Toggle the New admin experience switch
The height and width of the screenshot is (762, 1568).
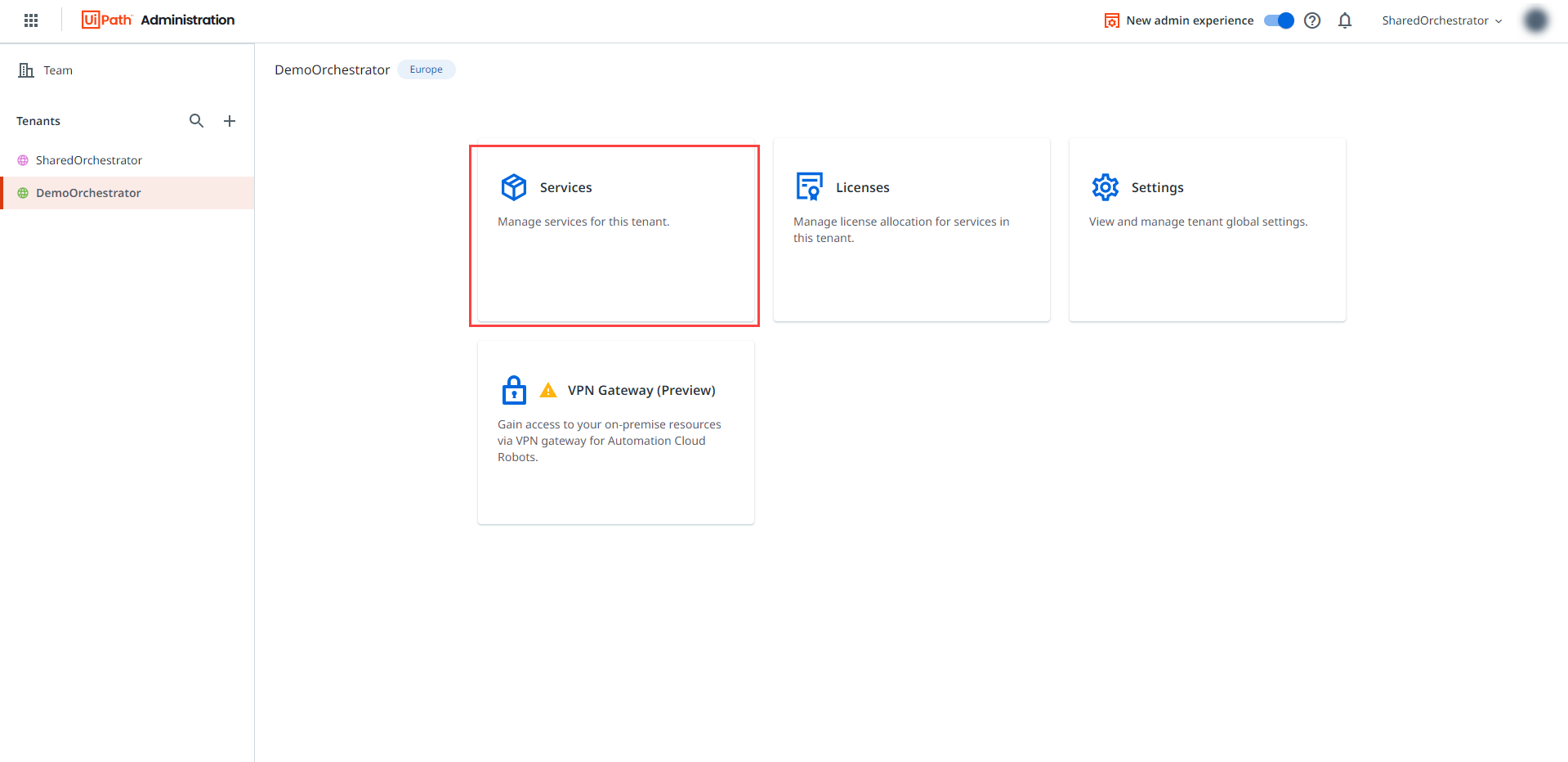tap(1279, 20)
